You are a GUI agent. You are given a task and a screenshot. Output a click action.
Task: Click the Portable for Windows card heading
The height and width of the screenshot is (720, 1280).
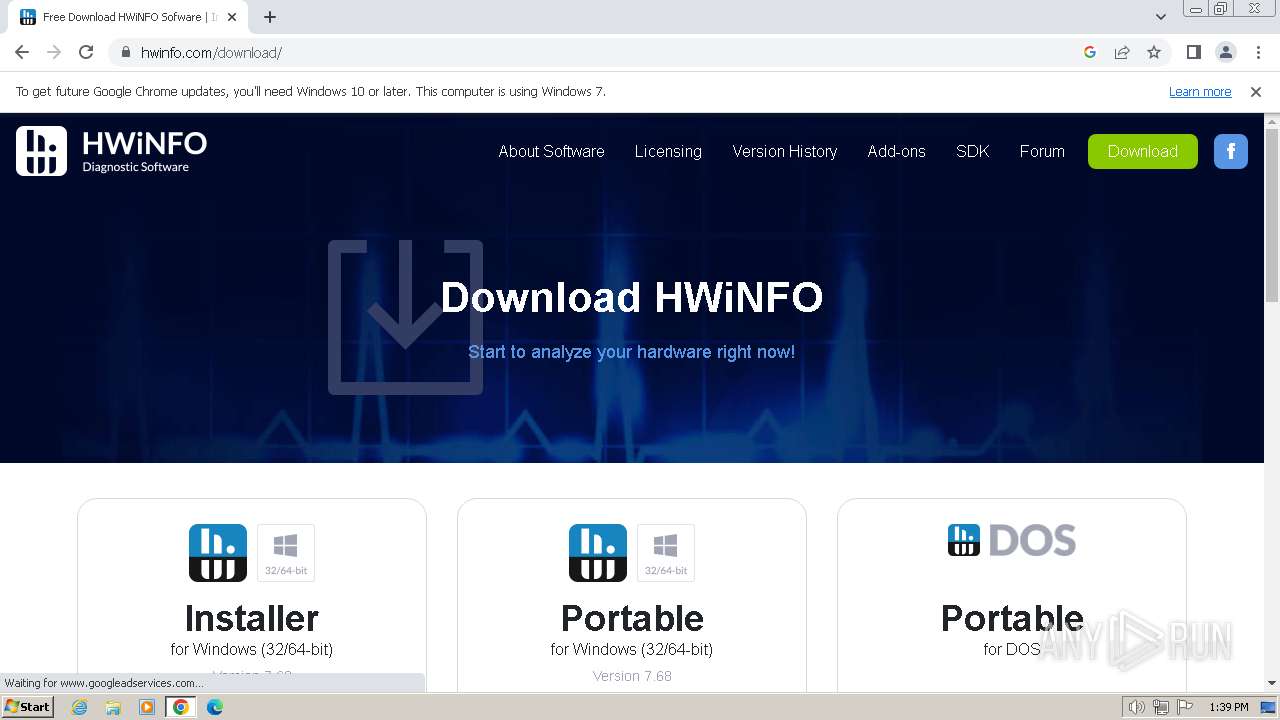click(632, 618)
